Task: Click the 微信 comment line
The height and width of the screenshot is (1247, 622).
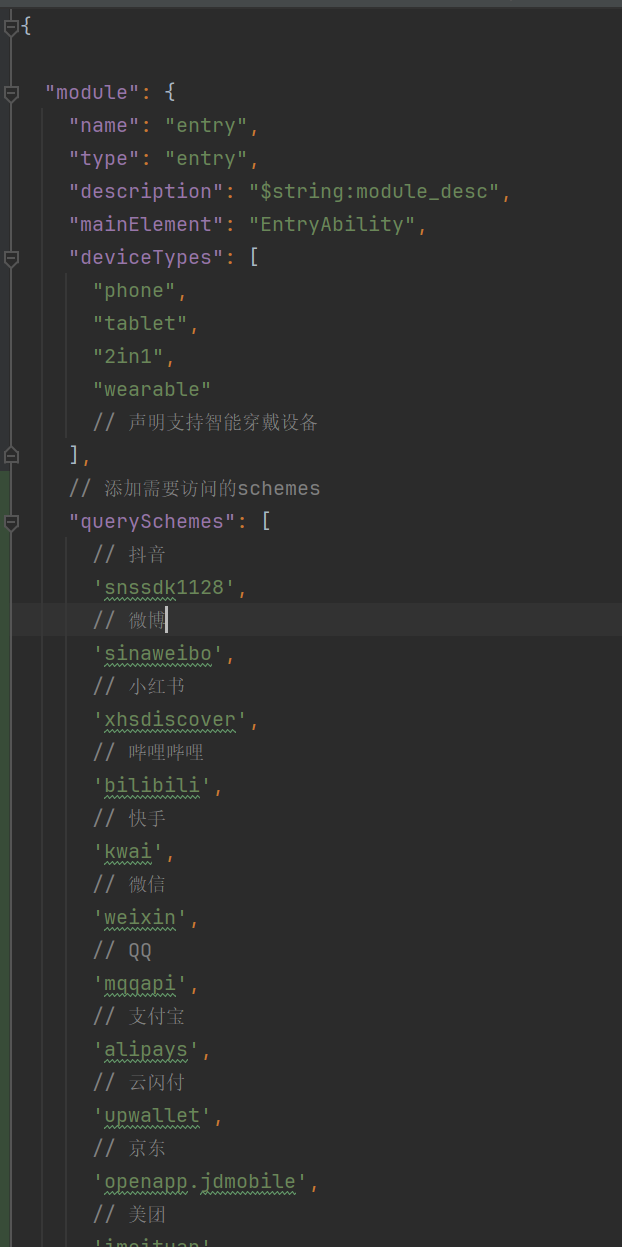Action: point(130,885)
